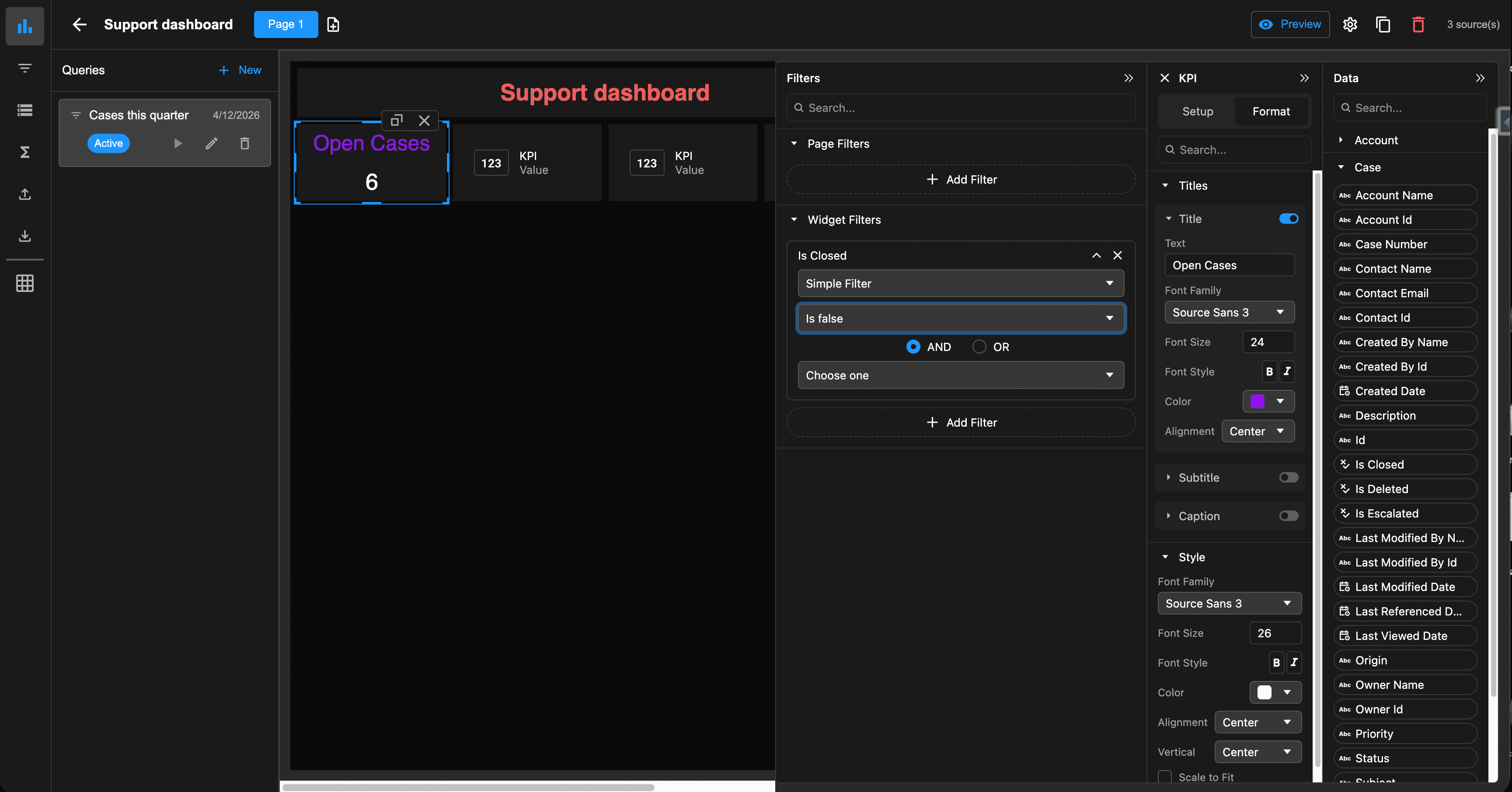The height and width of the screenshot is (792, 1512).
Task: Open the Is false condition dropdown
Action: (x=960, y=319)
